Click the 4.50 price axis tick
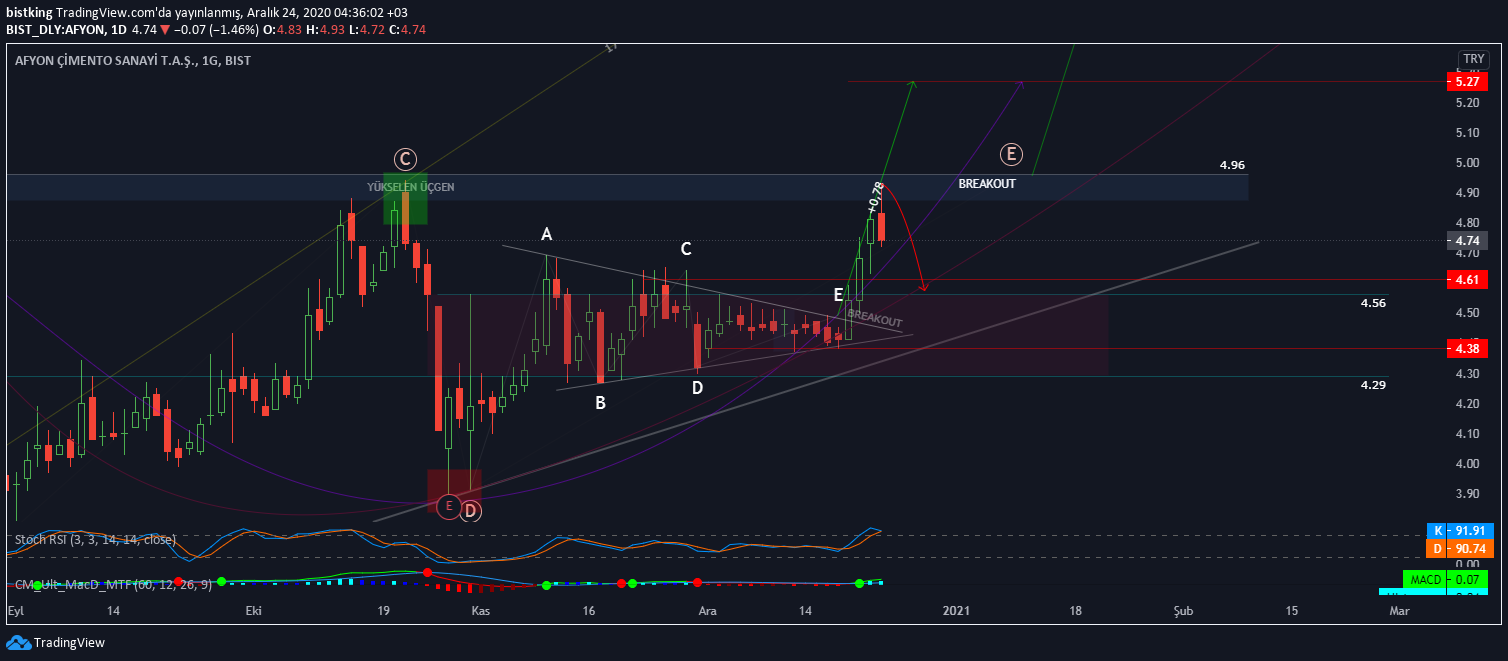 point(1468,313)
